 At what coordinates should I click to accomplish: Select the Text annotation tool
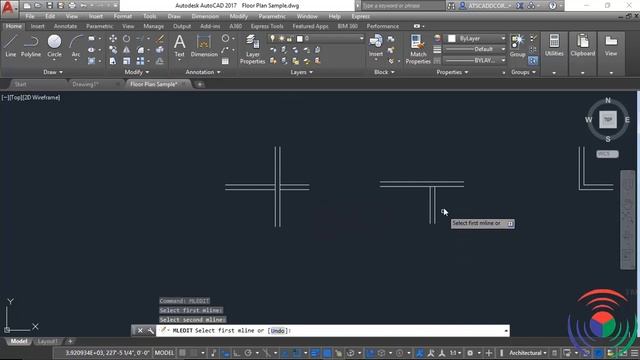[x=179, y=46]
